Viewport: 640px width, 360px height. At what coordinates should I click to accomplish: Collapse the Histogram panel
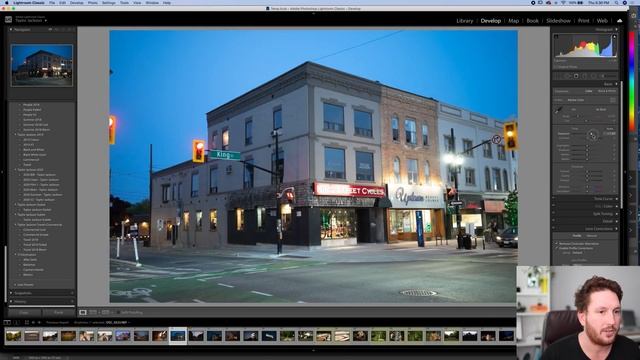pos(616,29)
